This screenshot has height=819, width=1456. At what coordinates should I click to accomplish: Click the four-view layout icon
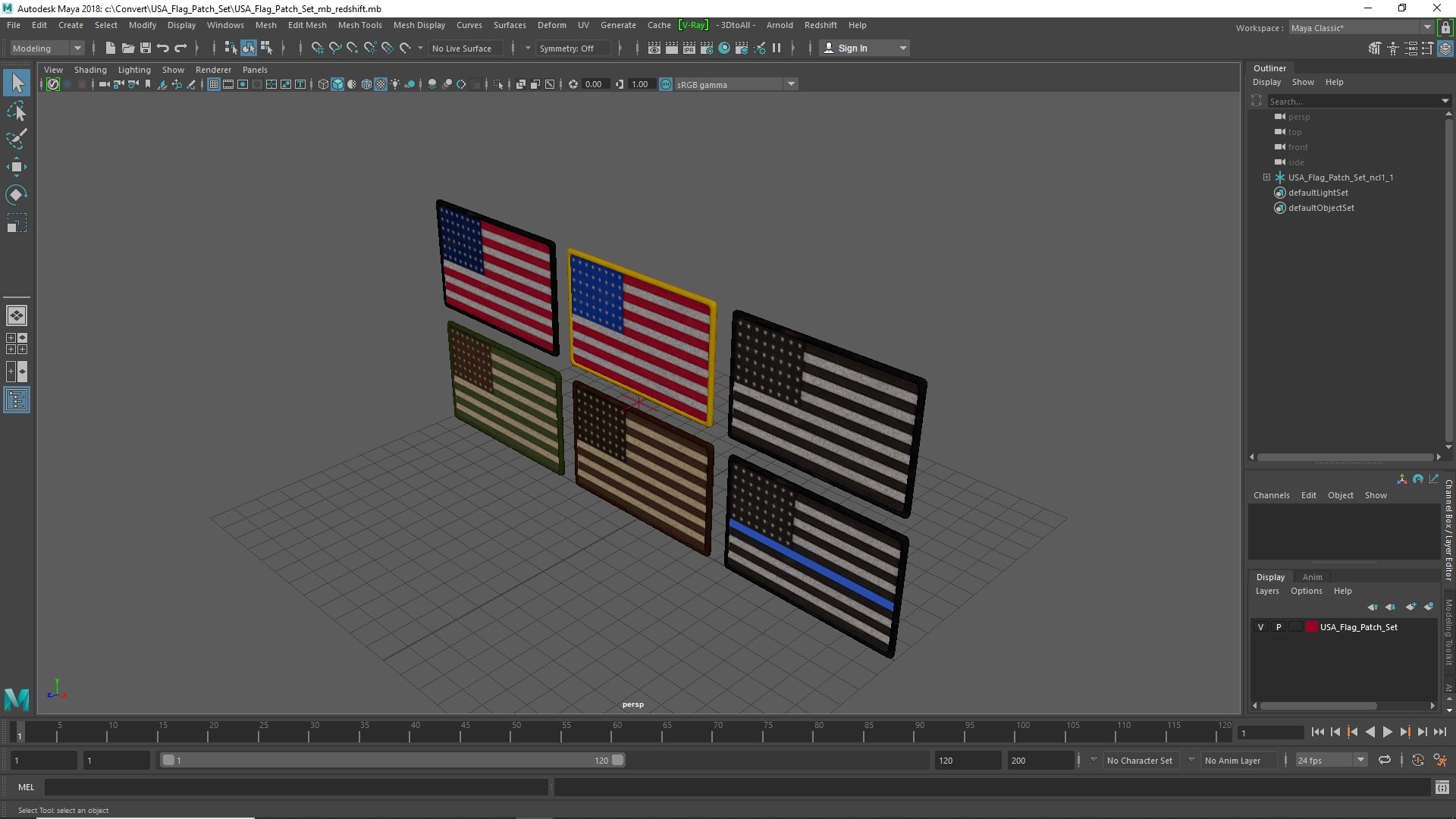pos(17,344)
